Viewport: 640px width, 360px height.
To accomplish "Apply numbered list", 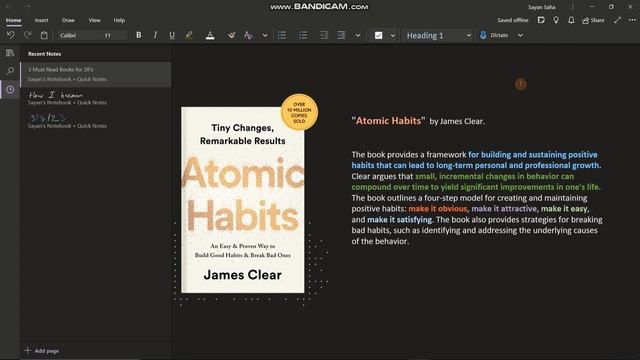I will point(303,35).
